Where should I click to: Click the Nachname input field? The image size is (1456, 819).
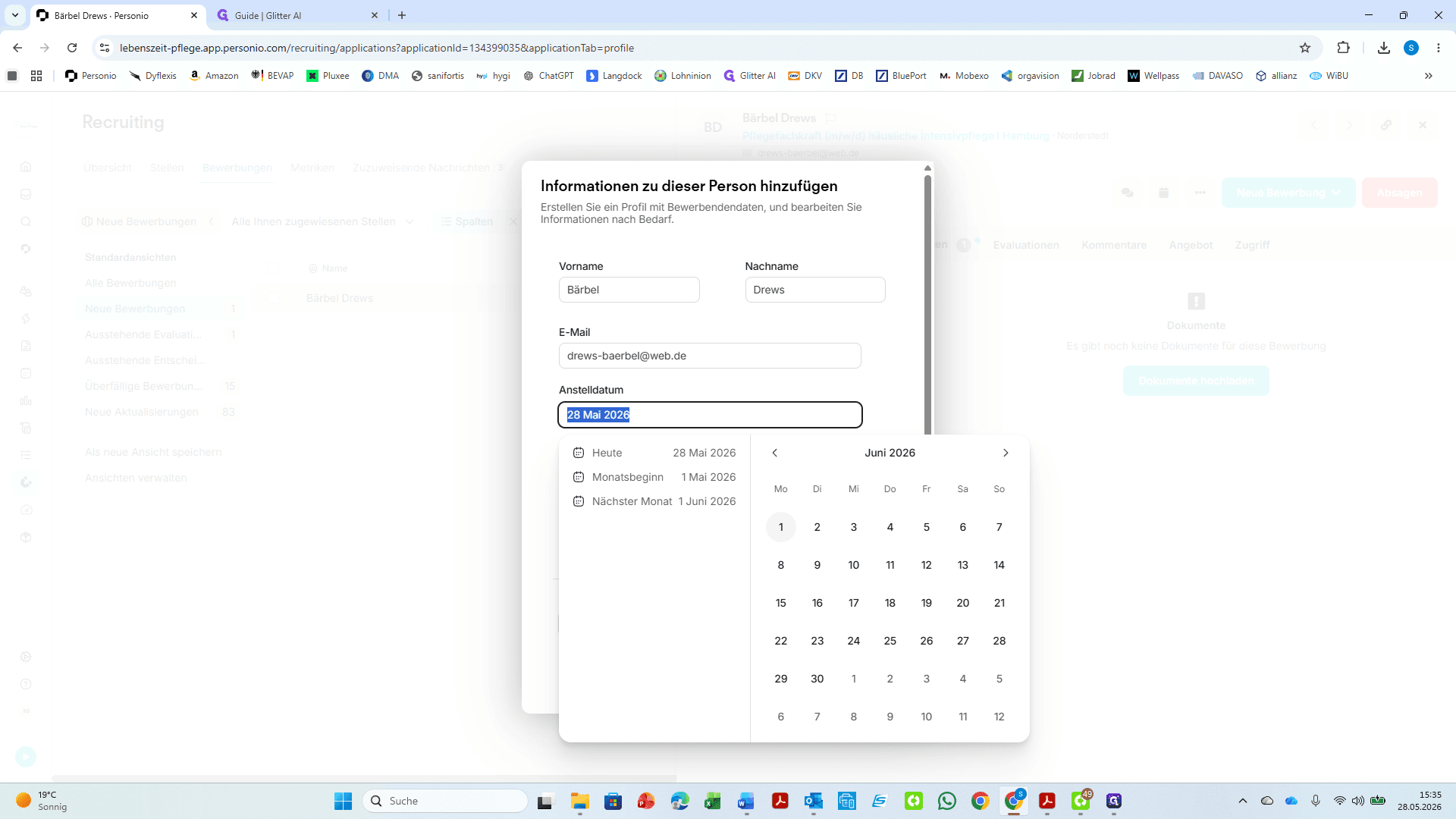tap(814, 290)
